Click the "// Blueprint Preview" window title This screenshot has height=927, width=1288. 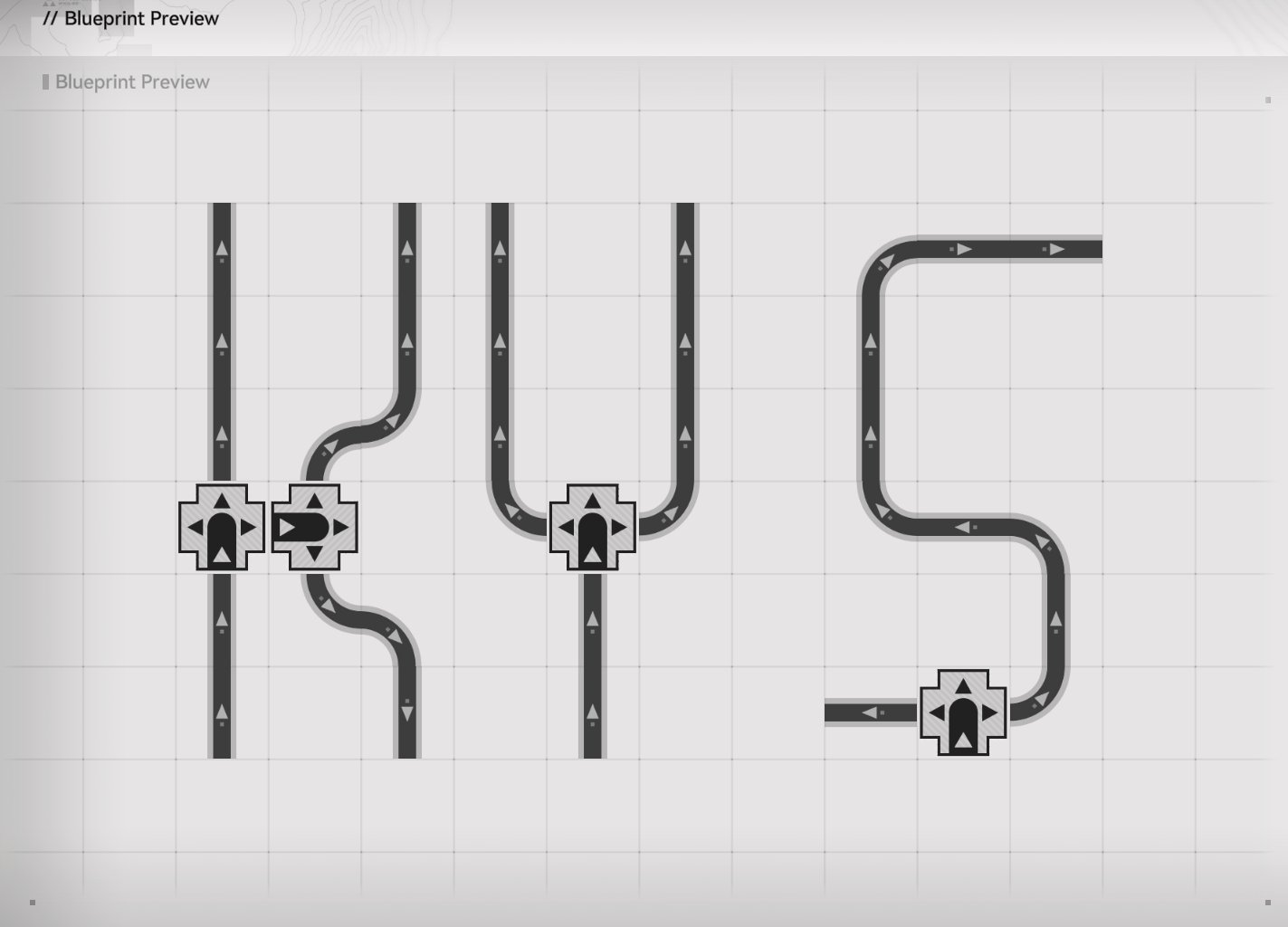pos(130,19)
